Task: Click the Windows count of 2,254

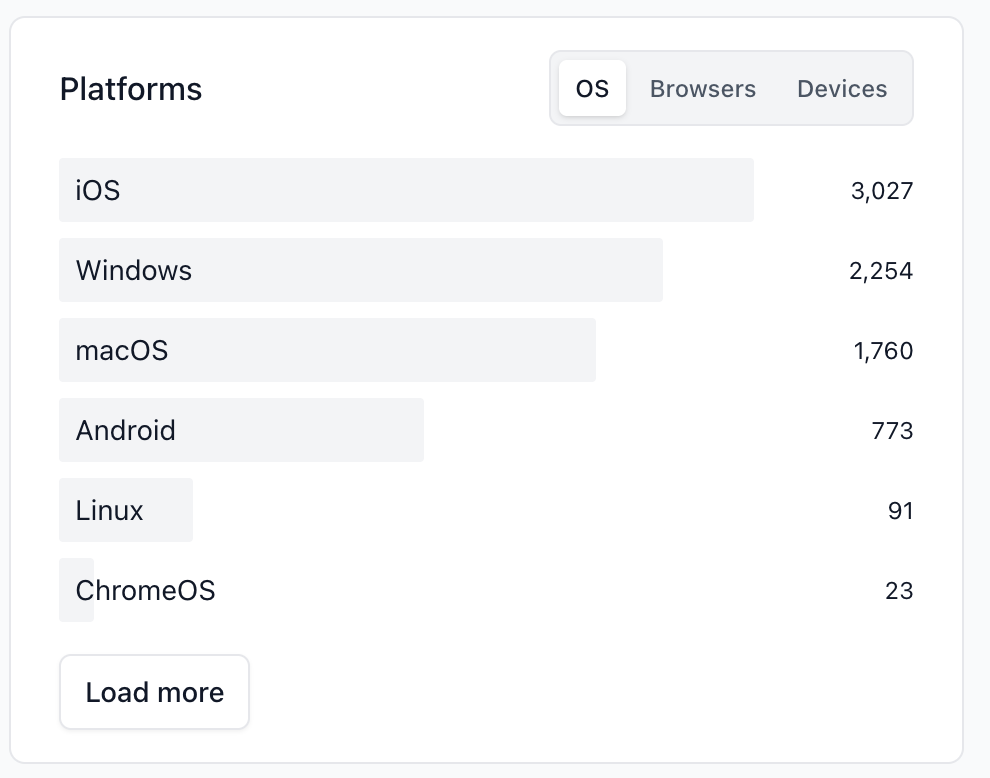Action: pyautogui.click(x=880, y=270)
